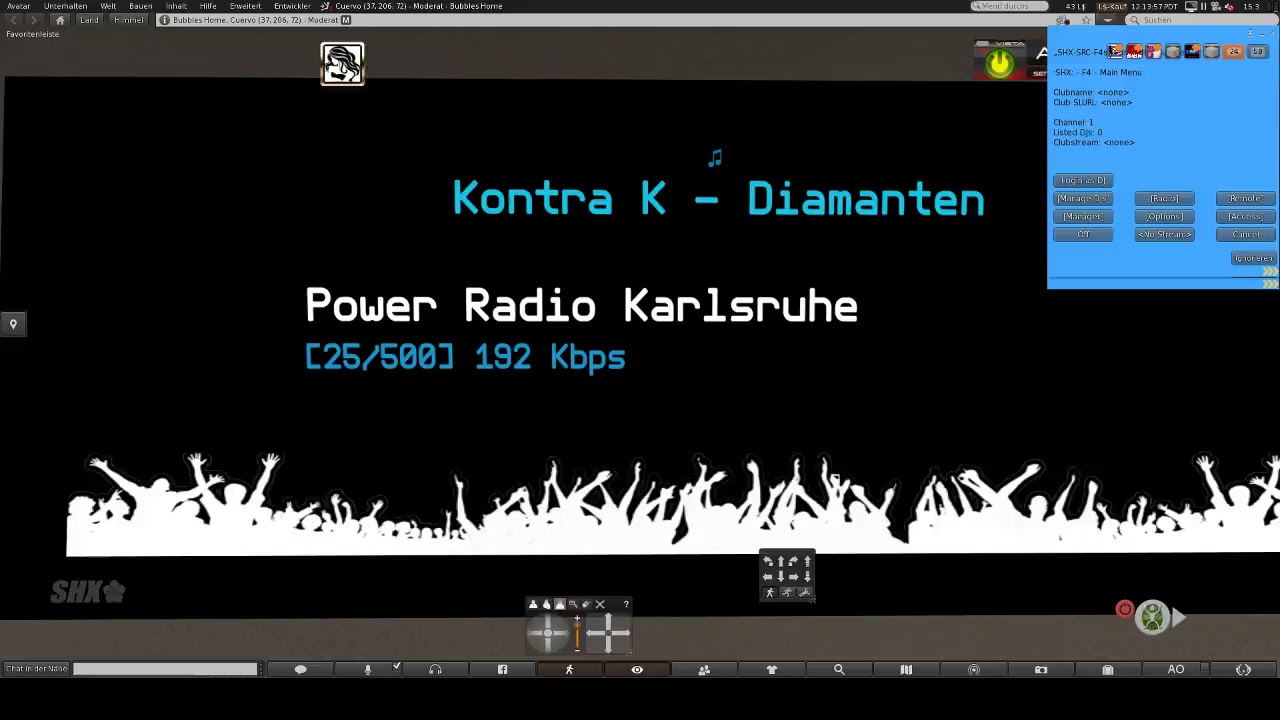This screenshot has width=1280, height=720.
Task: Click the camera controls help question mark
Action: pyautogui.click(x=626, y=604)
